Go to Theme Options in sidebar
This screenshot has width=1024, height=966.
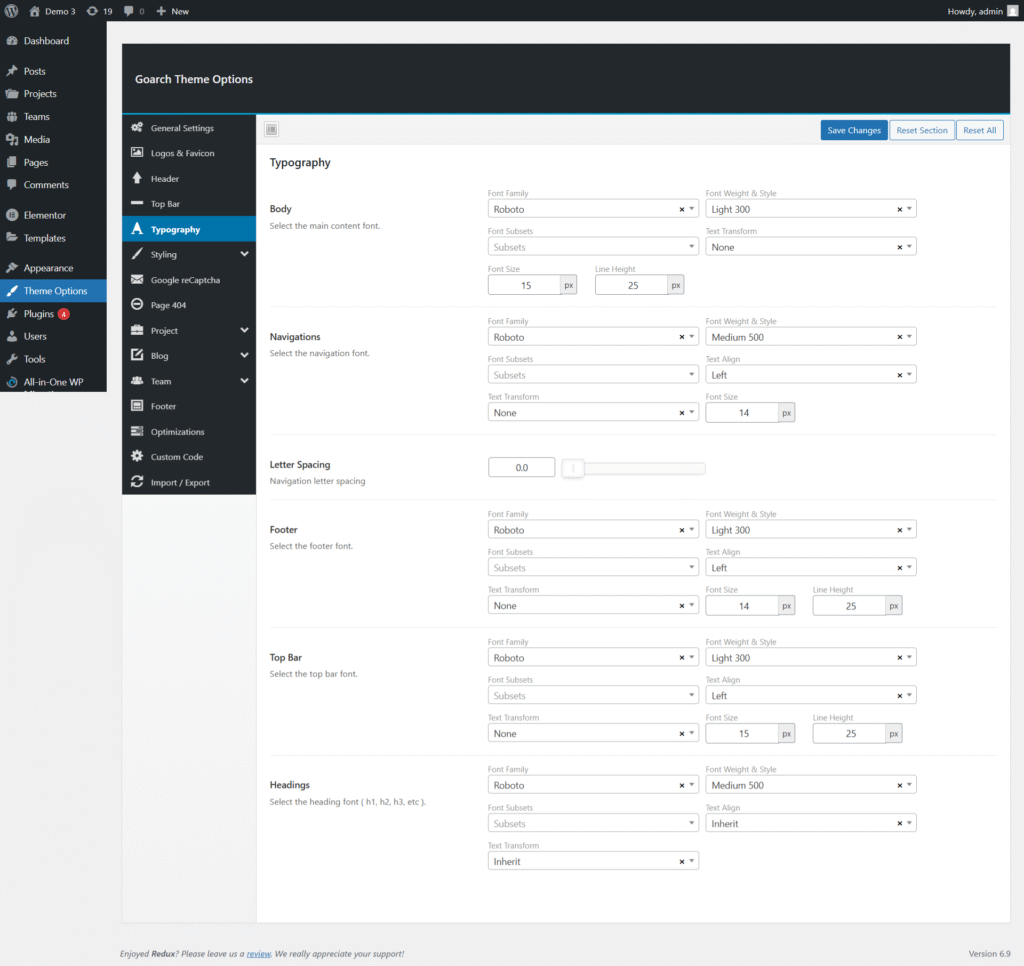[53, 291]
